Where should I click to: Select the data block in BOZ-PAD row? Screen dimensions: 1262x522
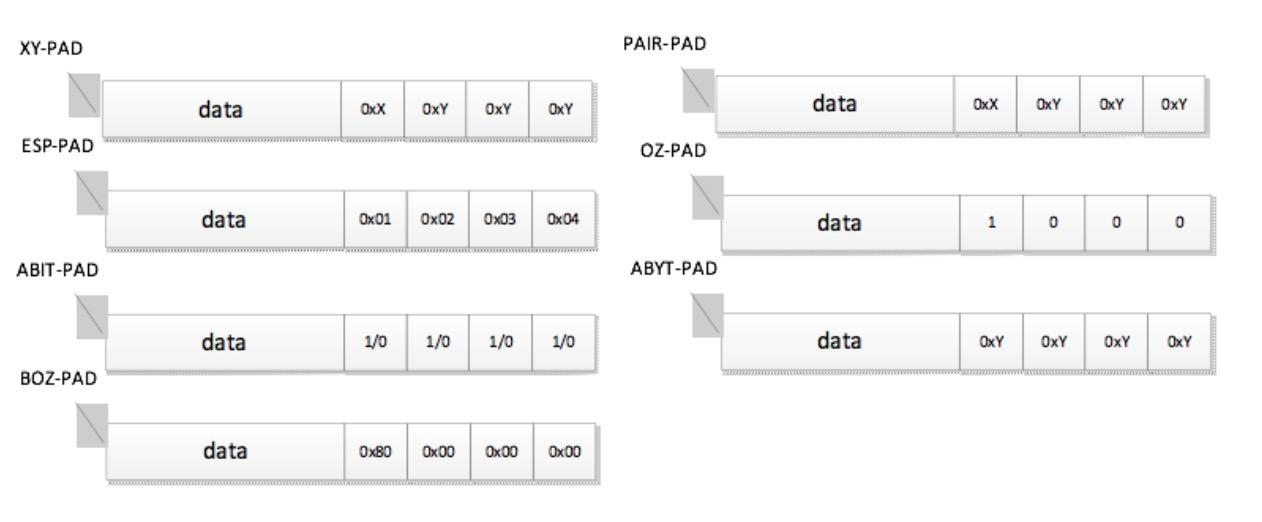pyautogui.click(x=225, y=451)
